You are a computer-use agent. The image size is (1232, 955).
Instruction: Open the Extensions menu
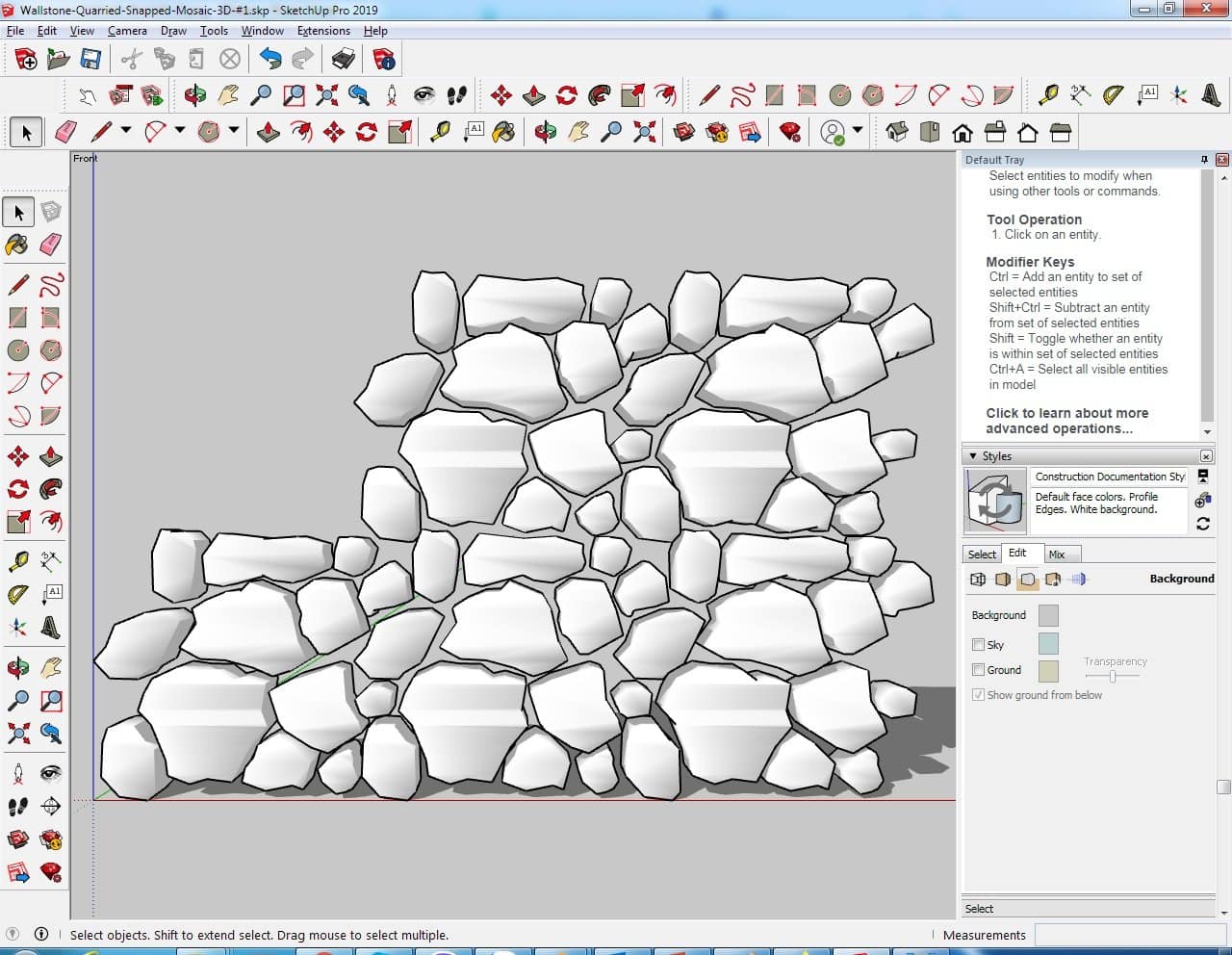coord(323,31)
